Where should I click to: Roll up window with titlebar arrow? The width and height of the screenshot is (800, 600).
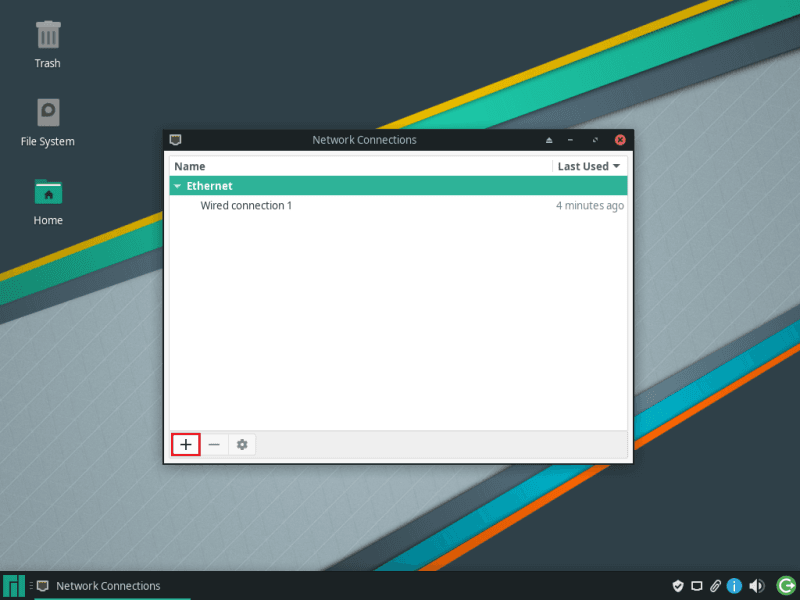548,140
